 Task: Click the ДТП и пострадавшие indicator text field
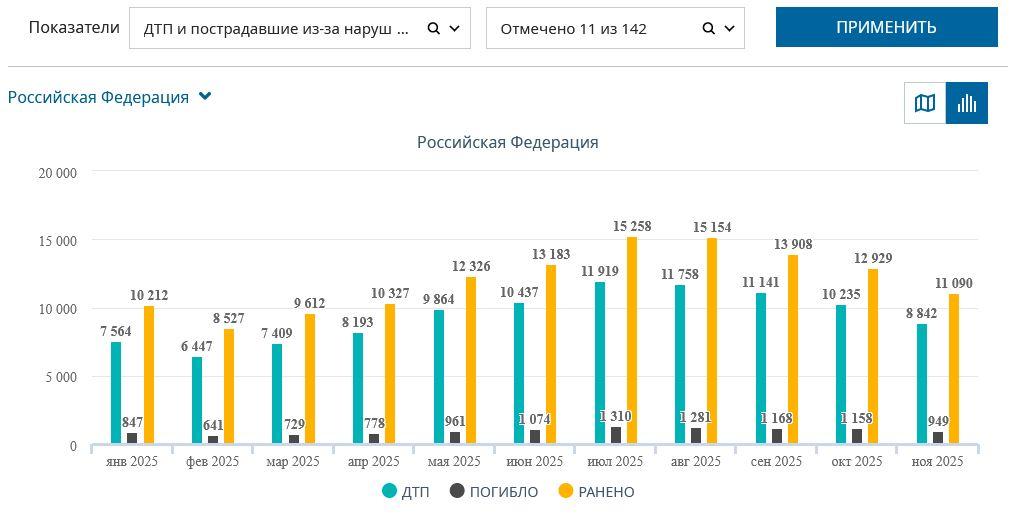[x=277, y=29]
